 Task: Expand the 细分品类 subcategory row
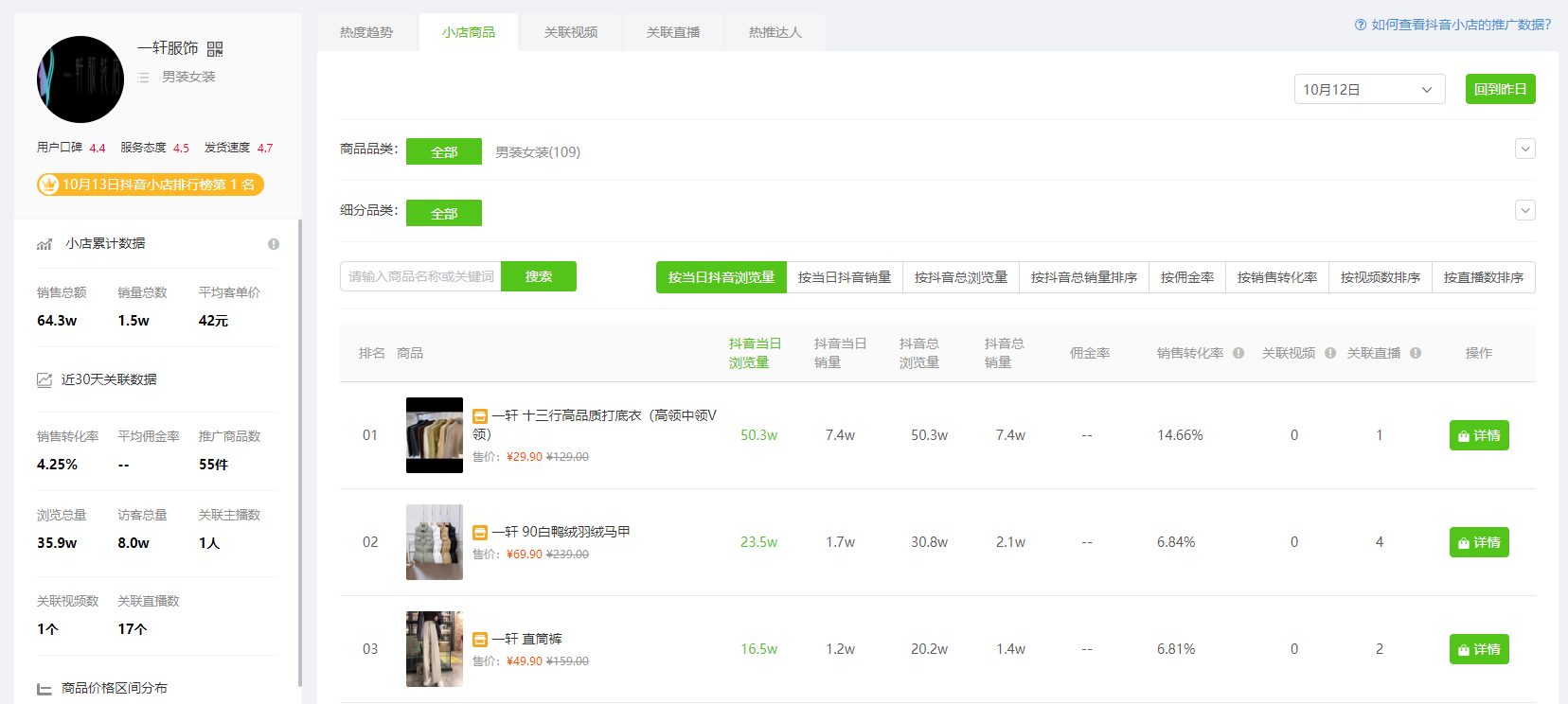pyautogui.click(x=1525, y=210)
